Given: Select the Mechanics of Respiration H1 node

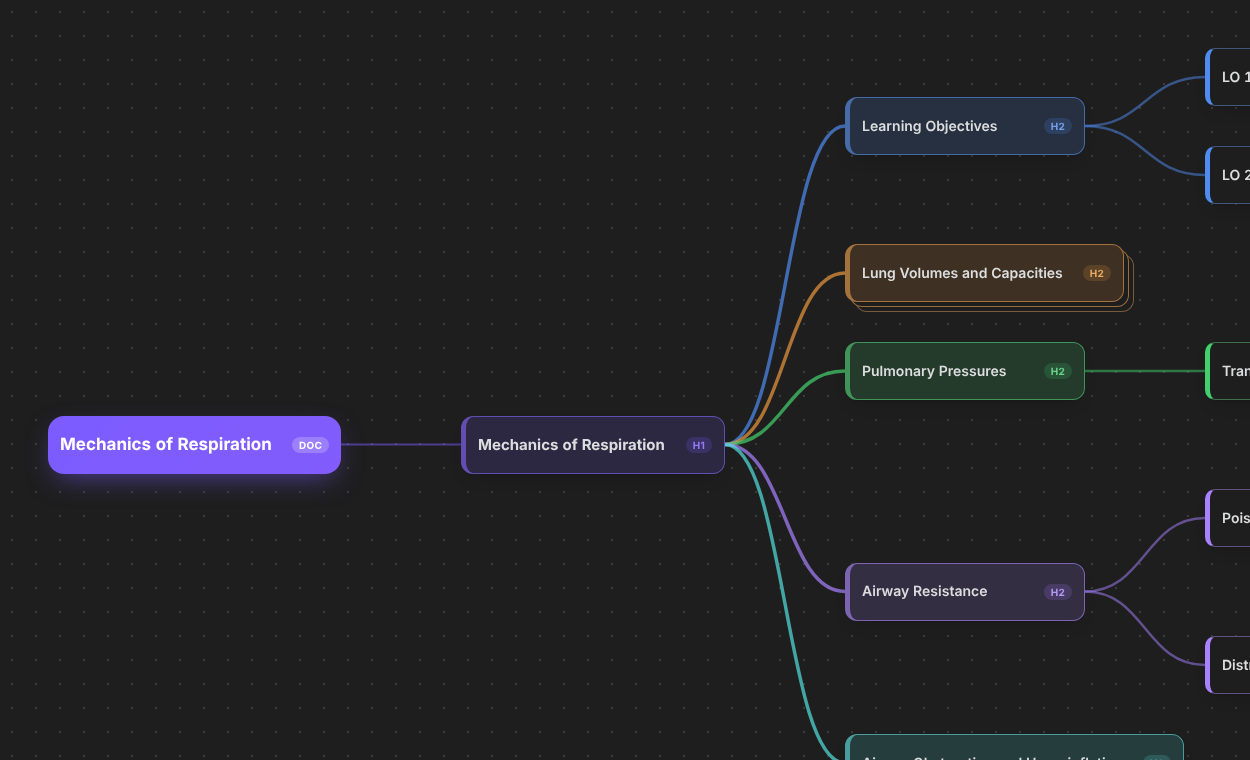Looking at the screenshot, I should coord(593,445).
